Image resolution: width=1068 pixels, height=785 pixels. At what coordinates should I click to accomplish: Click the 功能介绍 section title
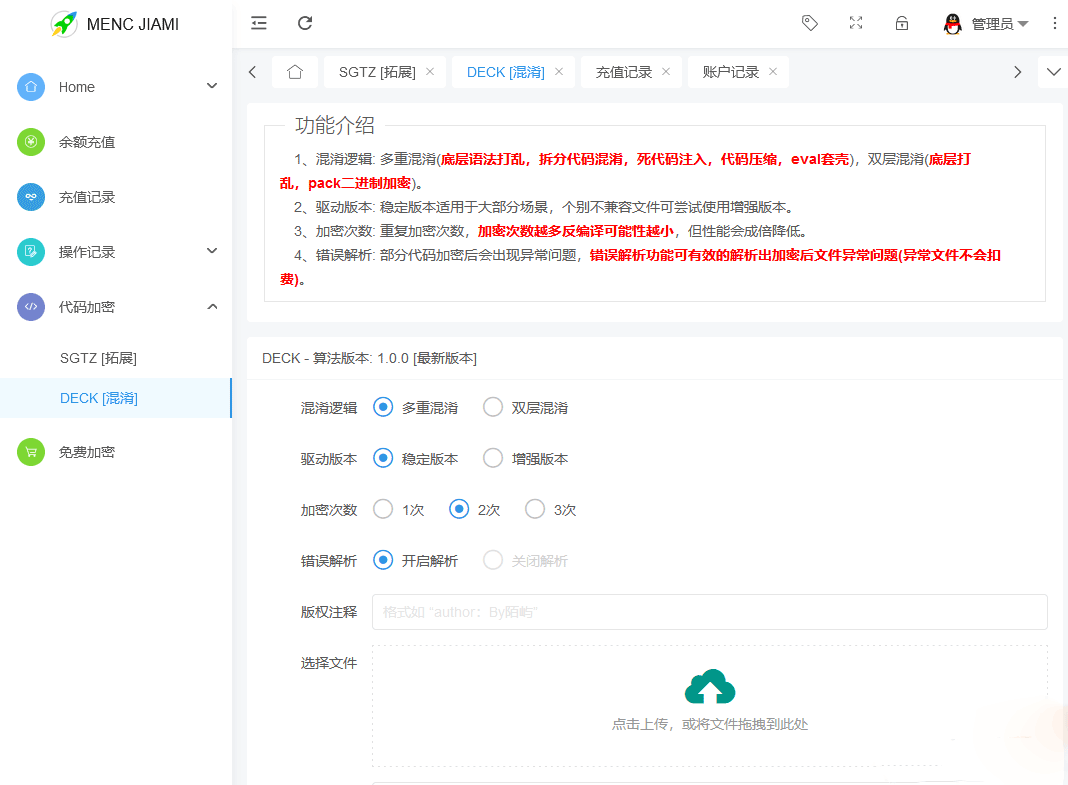tap(334, 125)
